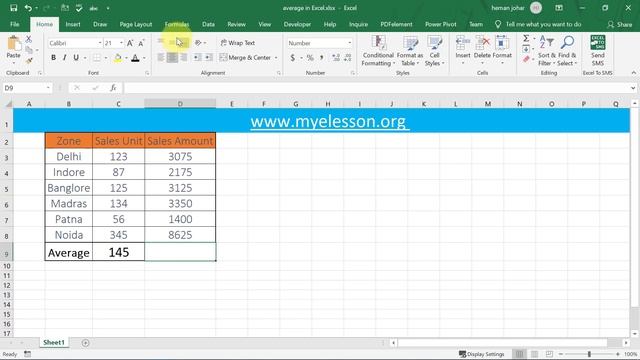Image resolution: width=640 pixels, height=360 pixels.
Task: Decrease font size with the small A icon
Action: pos(141,43)
